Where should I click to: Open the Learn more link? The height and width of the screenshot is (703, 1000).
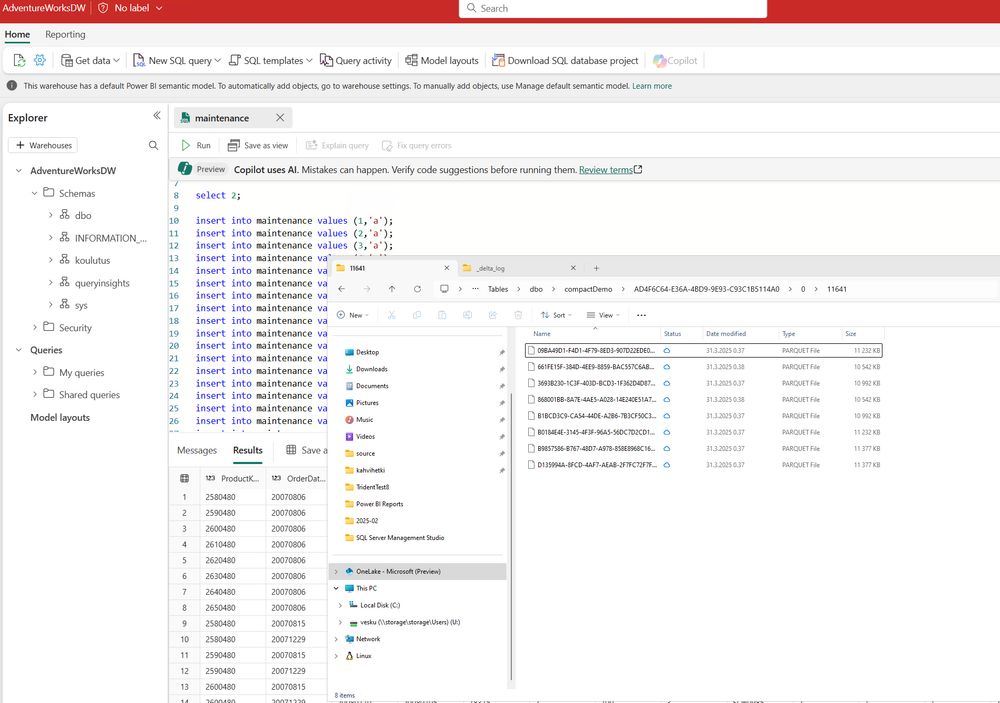(652, 85)
